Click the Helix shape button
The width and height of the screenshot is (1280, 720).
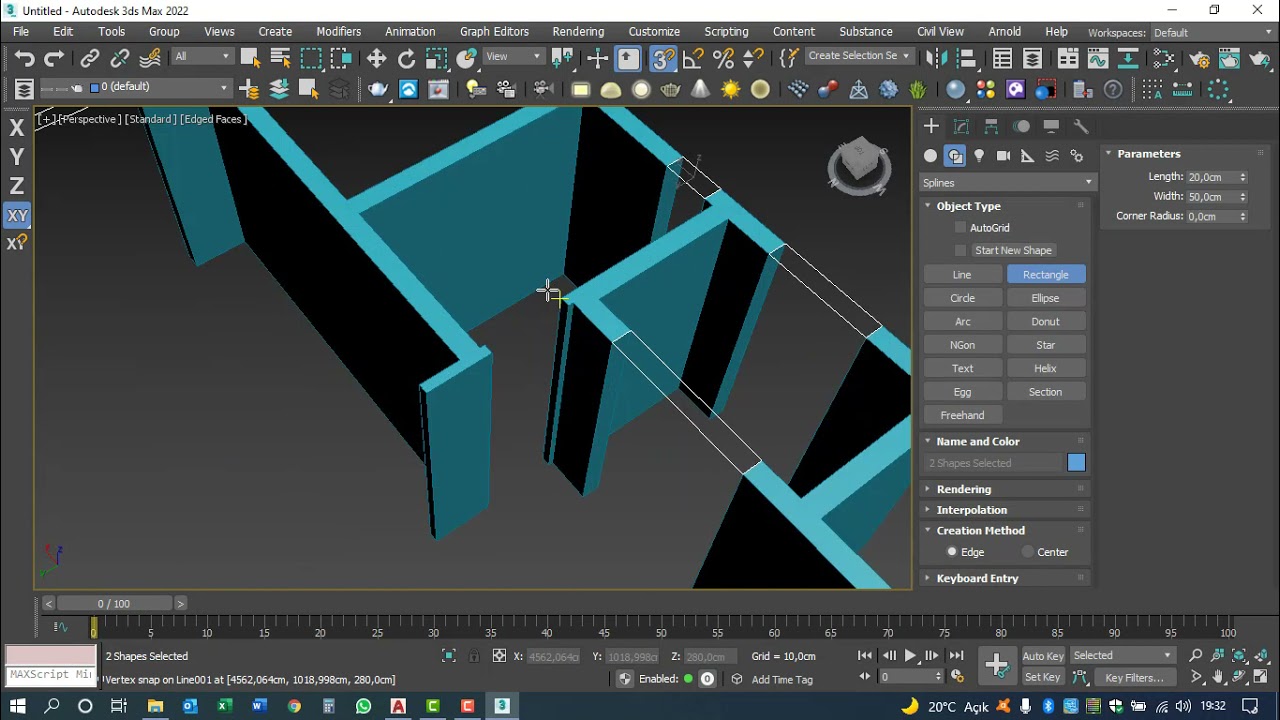[x=1045, y=368]
